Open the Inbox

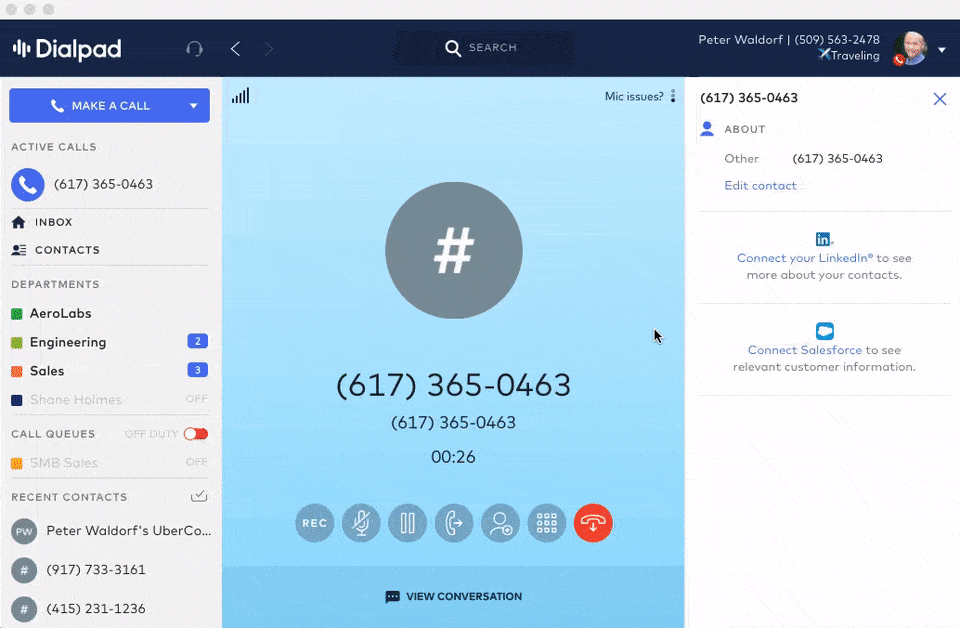(x=53, y=222)
